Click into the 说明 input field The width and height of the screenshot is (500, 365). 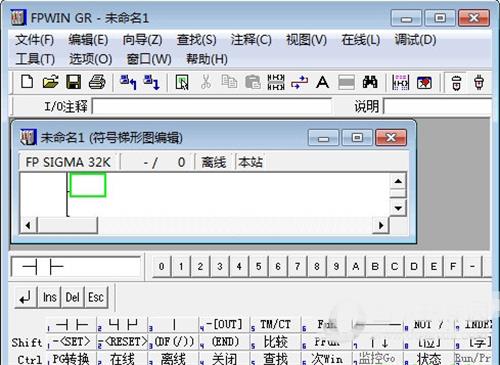point(438,107)
